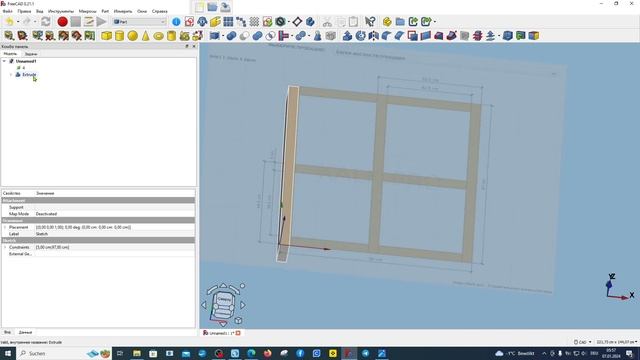Open Telegram from the taskbar
Screen dimensions: 640x360
[x=365, y=353]
